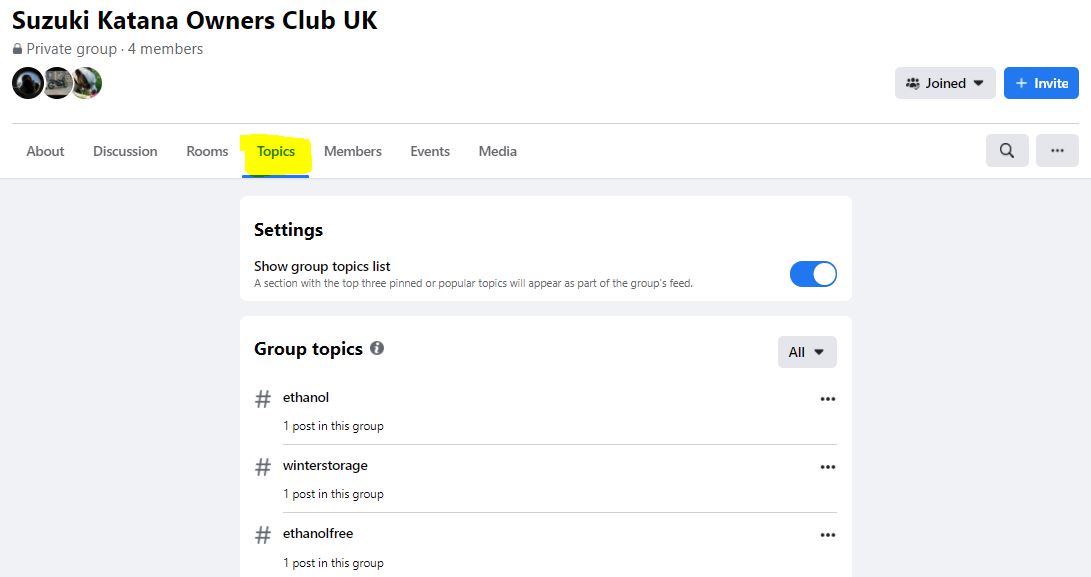Open the Discussion tab
This screenshot has height=577, width=1091.
click(x=125, y=151)
